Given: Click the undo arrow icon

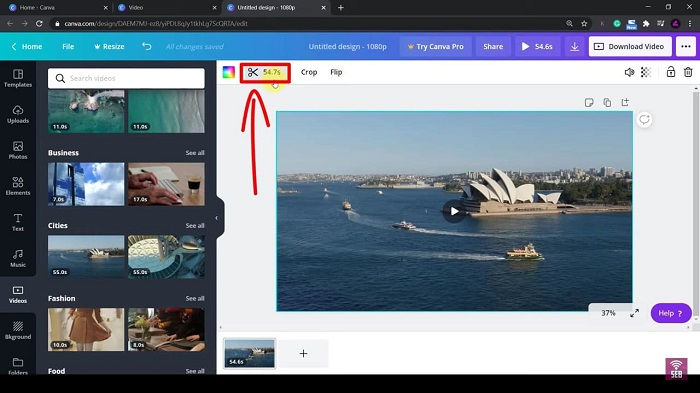Looking at the screenshot, I should pos(146,46).
